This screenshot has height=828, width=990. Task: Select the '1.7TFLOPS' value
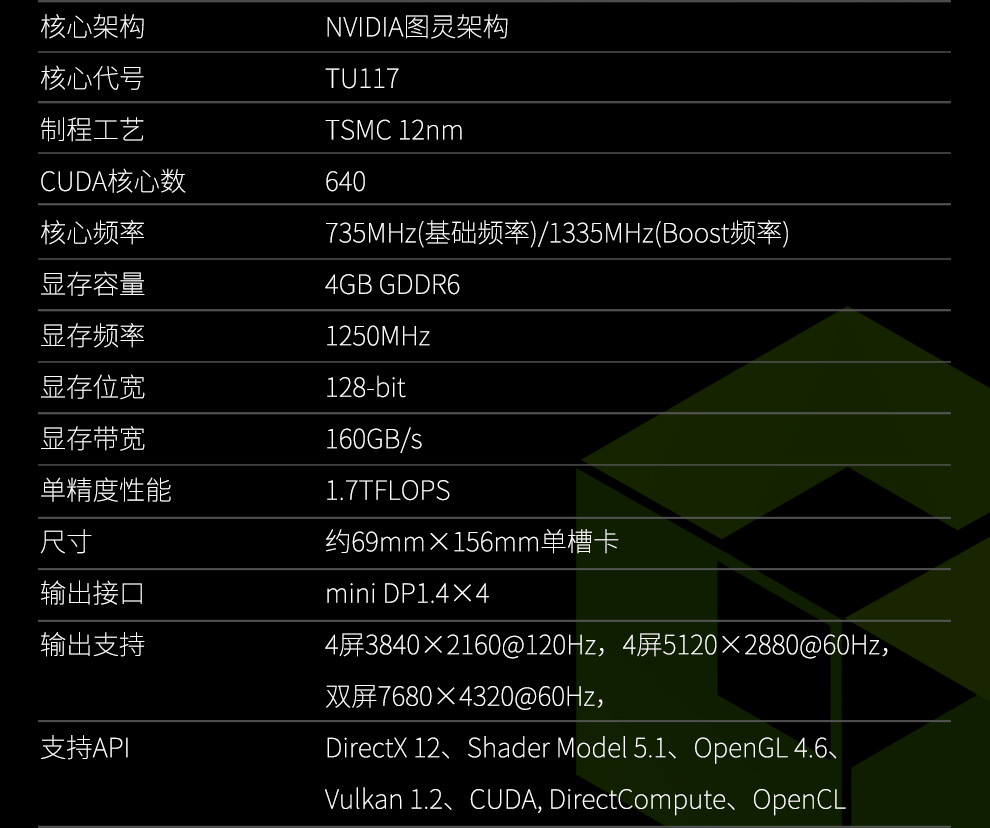(388, 491)
